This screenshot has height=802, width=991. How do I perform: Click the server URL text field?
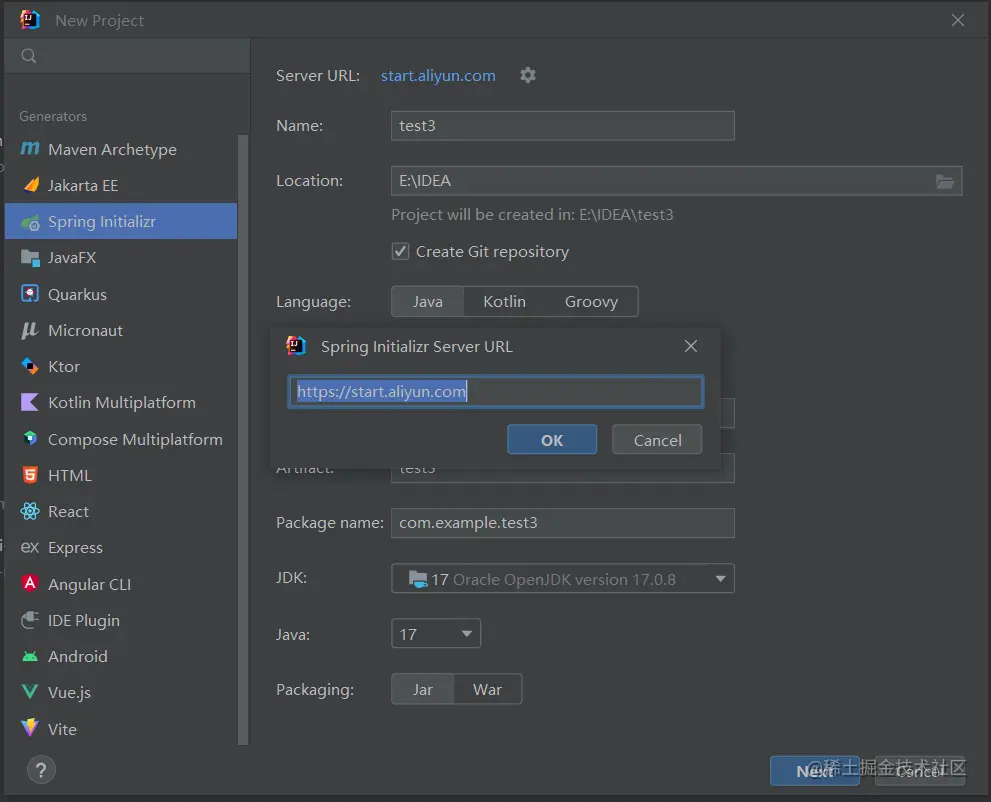coord(496,391)
